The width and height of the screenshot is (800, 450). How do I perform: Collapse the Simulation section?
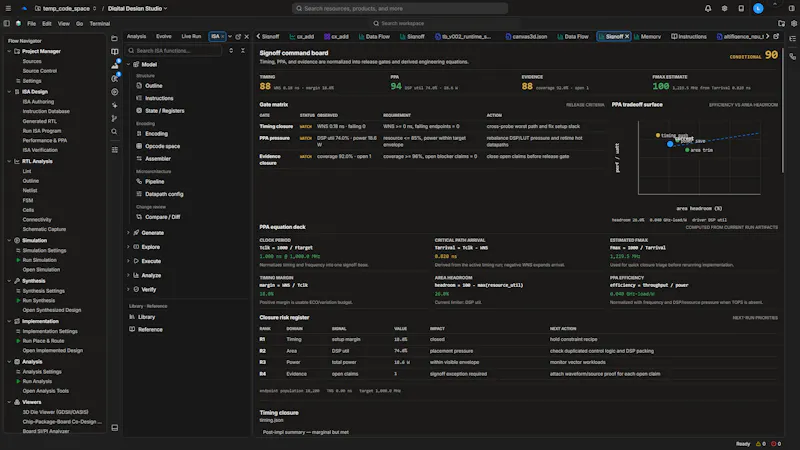coord(9,240)
